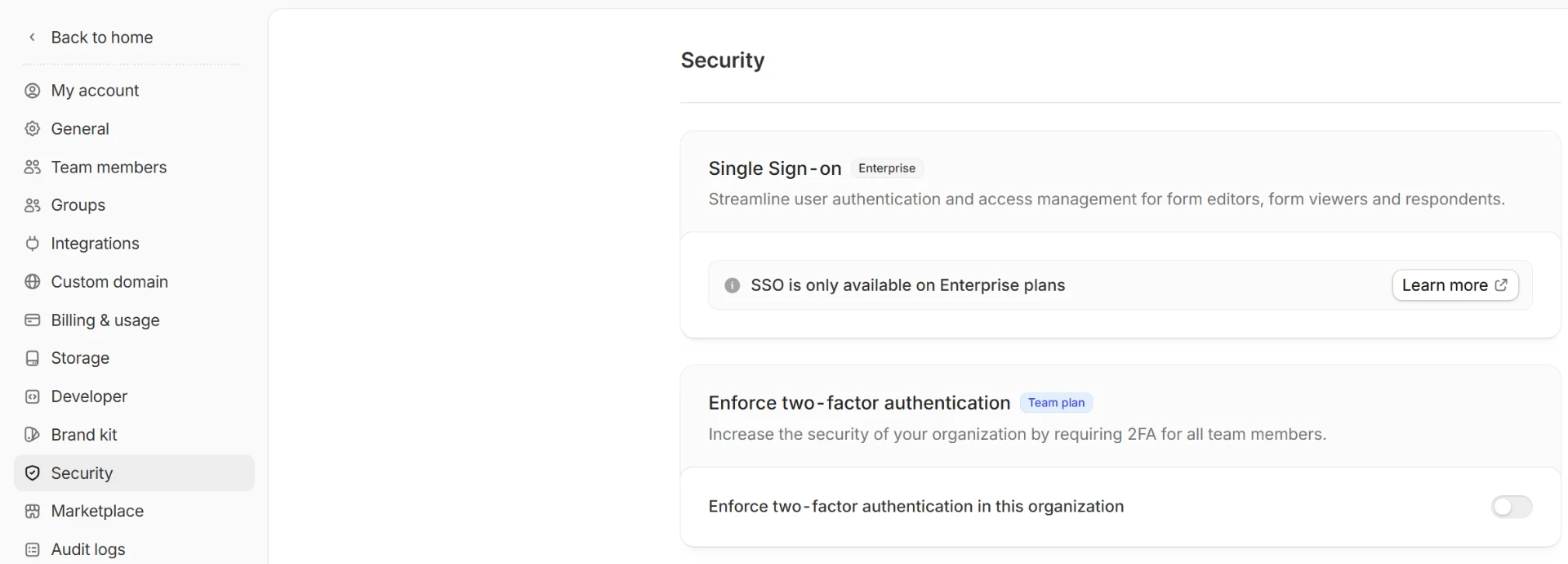The height and width of the screenshot is (564, 1568).
Task: Click the Custom domain globe icon
Action: 33,282
